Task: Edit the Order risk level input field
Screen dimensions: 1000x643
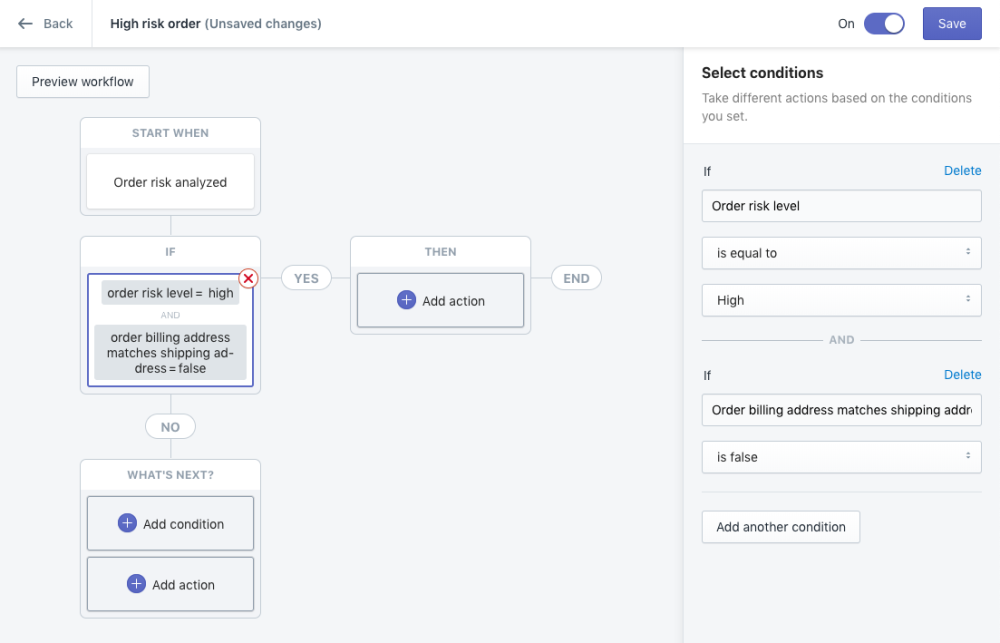Action: [841, 206]
